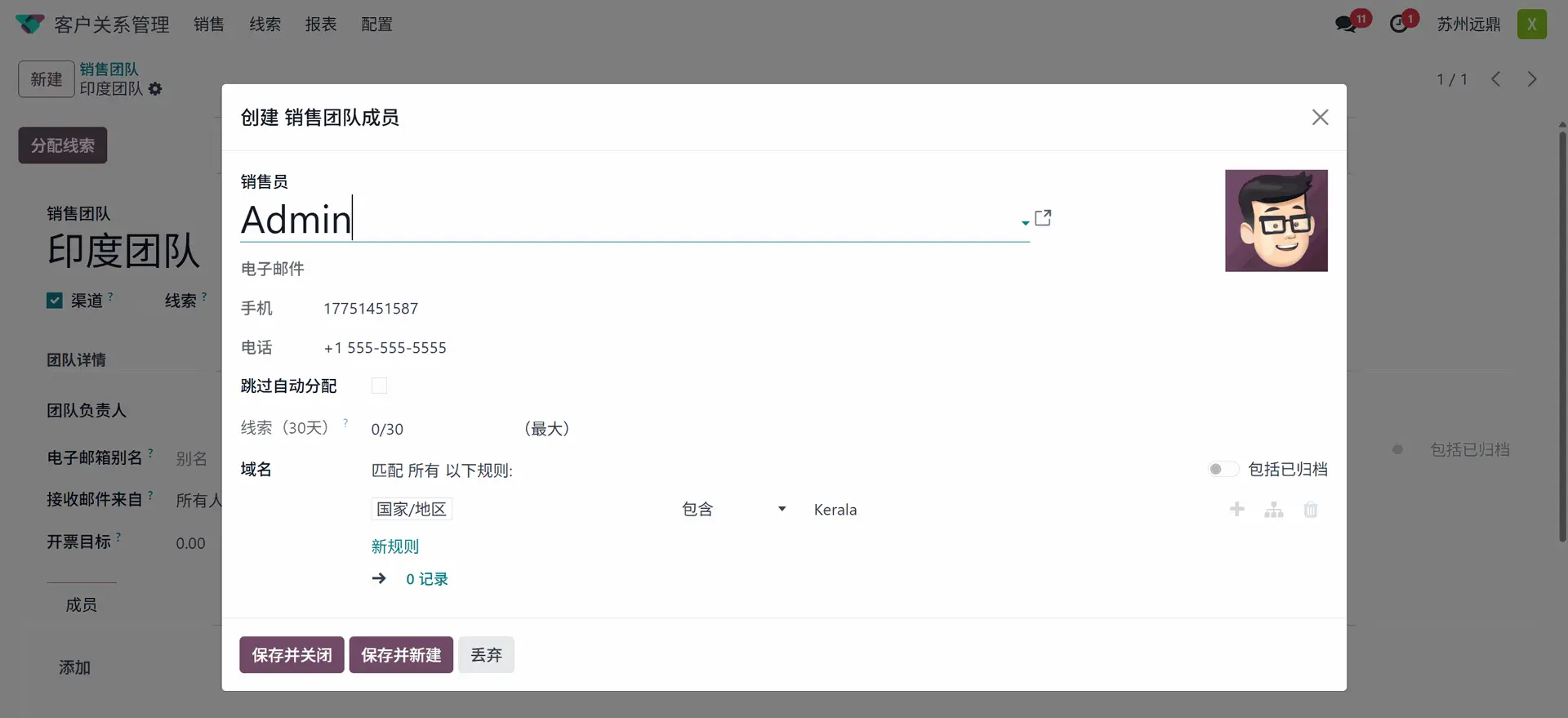The height and width of the screenshot is (718, 1568).
Task: Expand the 销售员 dropdown arrow
Action: coord(1025,222)
